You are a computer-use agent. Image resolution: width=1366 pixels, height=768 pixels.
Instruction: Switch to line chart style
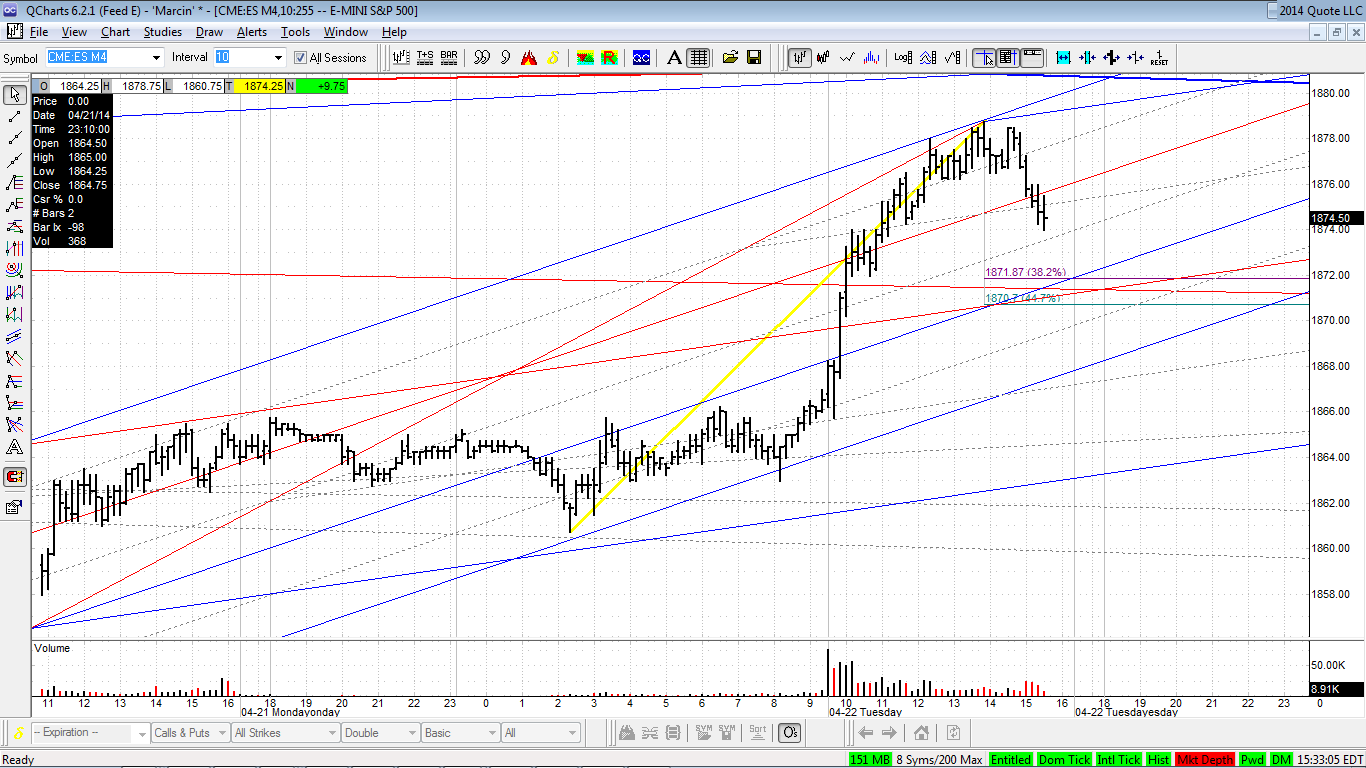click(x=848, y=57)
